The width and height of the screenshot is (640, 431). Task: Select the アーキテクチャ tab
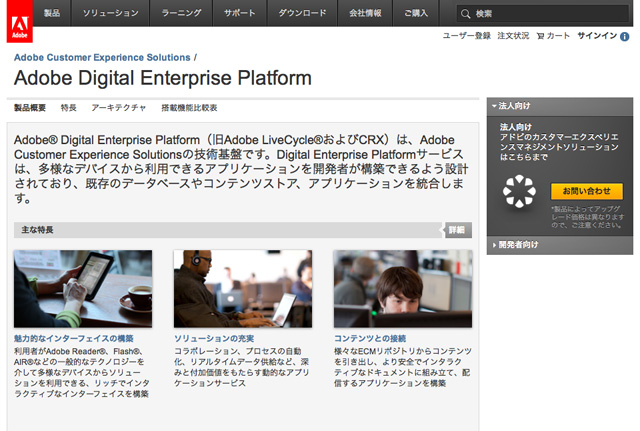[119, 108]
